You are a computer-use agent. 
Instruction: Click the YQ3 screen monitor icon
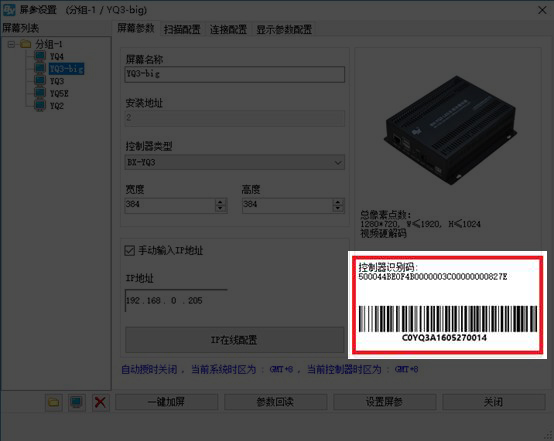40,81
